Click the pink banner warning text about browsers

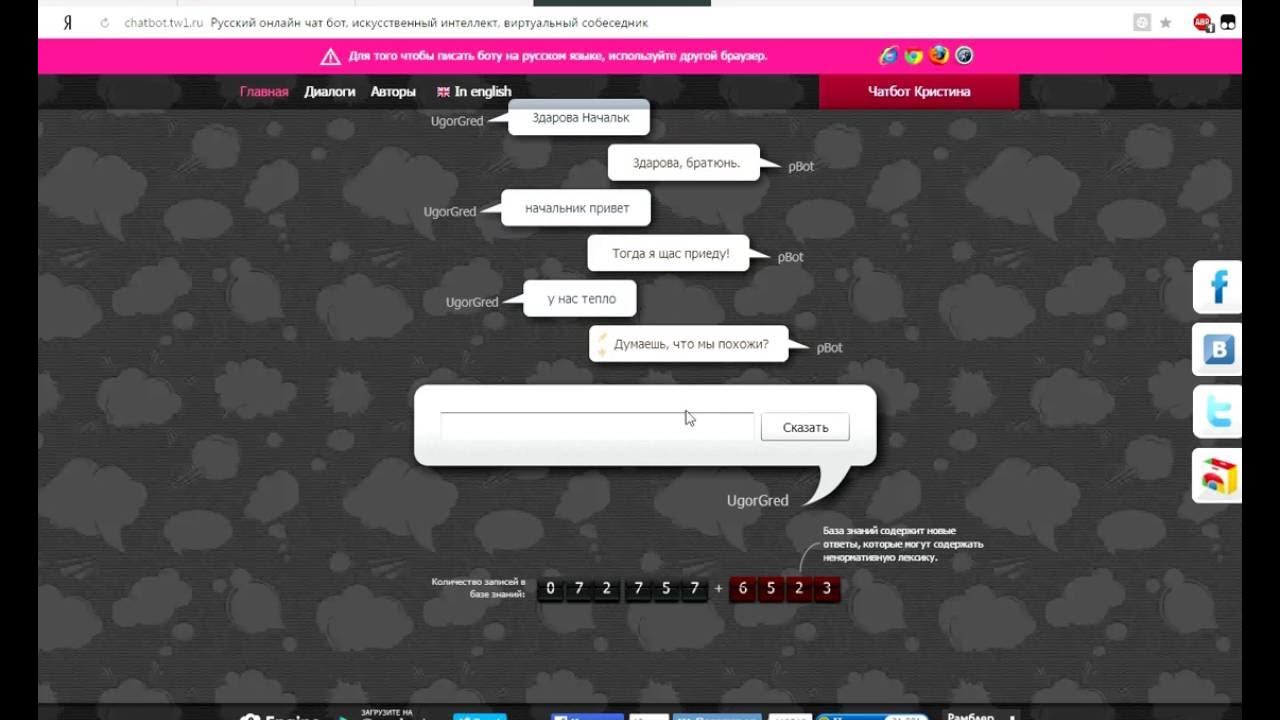[x=558, y=56]
